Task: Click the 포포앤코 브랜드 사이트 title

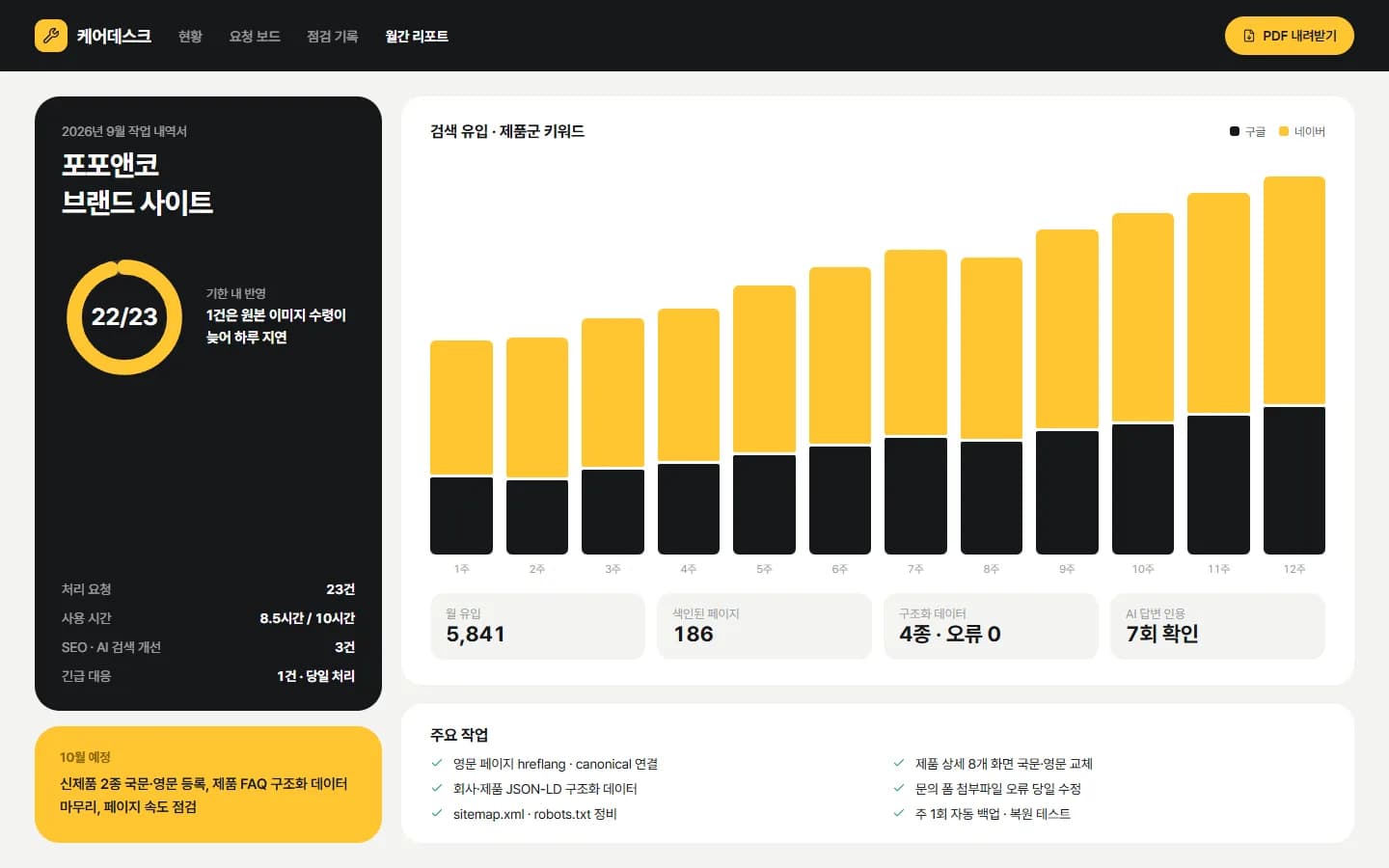Action: 137,183
